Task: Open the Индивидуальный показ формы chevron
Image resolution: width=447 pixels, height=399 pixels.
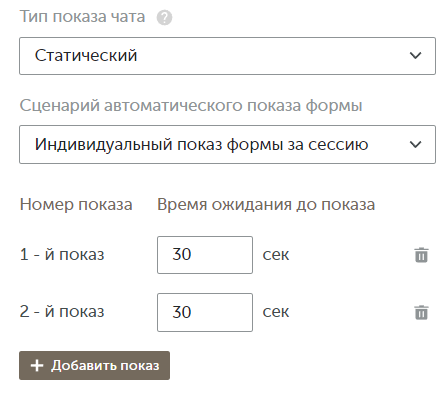Action: click(x=415, y=144)
